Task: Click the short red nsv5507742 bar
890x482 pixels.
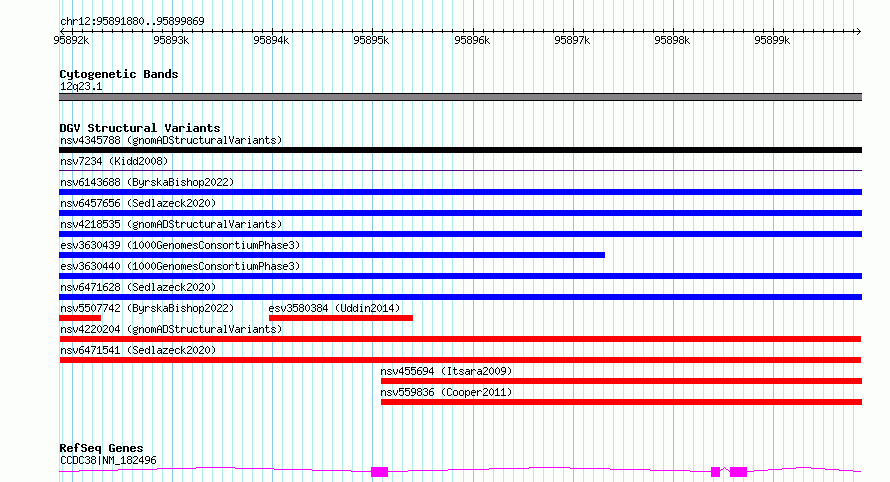Action: (x=80, y=318)
